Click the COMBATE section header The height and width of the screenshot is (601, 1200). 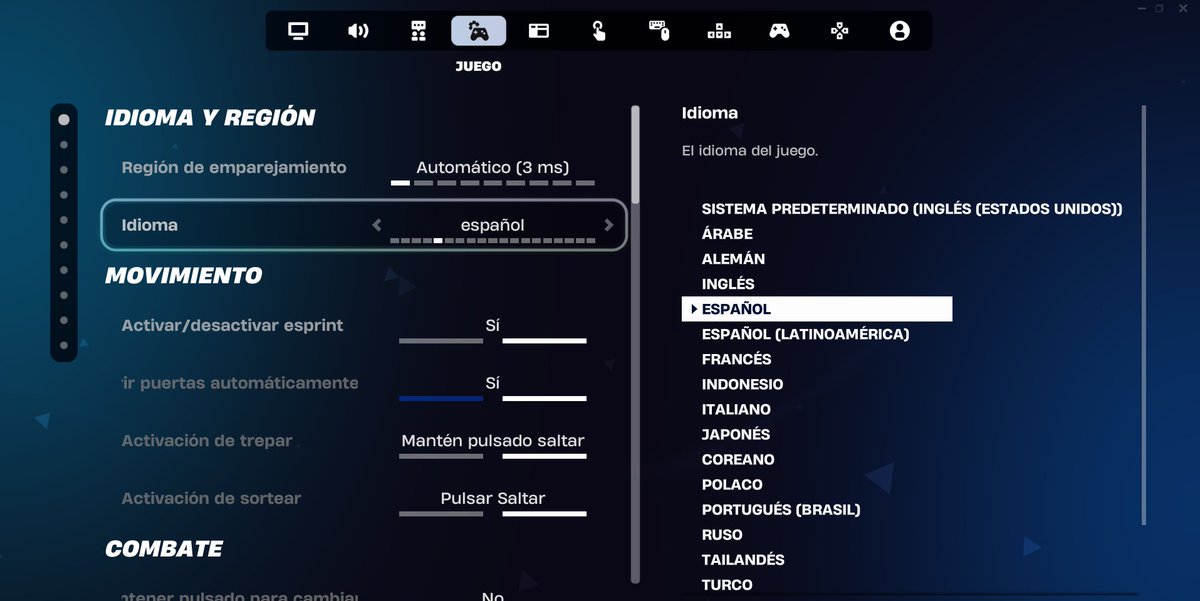[x=164, y=548]
